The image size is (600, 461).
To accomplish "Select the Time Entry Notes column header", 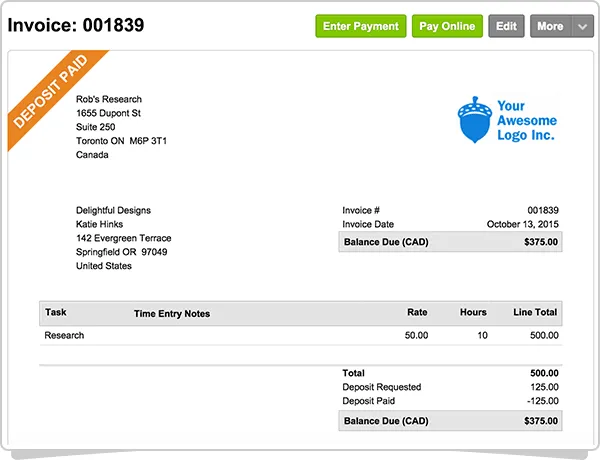I will [172, 314].
